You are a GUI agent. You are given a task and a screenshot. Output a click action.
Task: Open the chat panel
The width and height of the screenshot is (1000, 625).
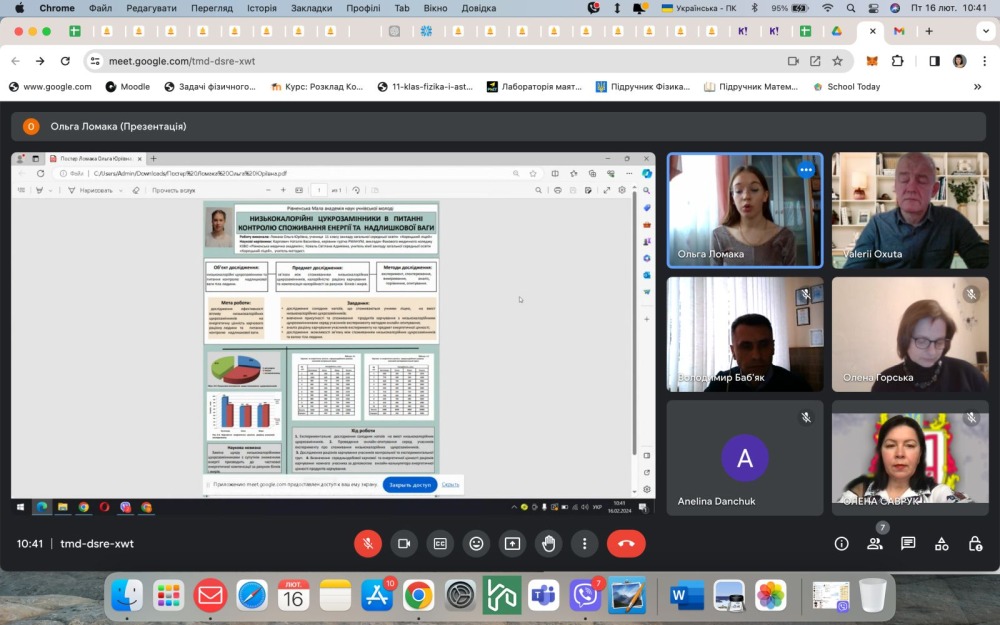(x=908, y=543)
